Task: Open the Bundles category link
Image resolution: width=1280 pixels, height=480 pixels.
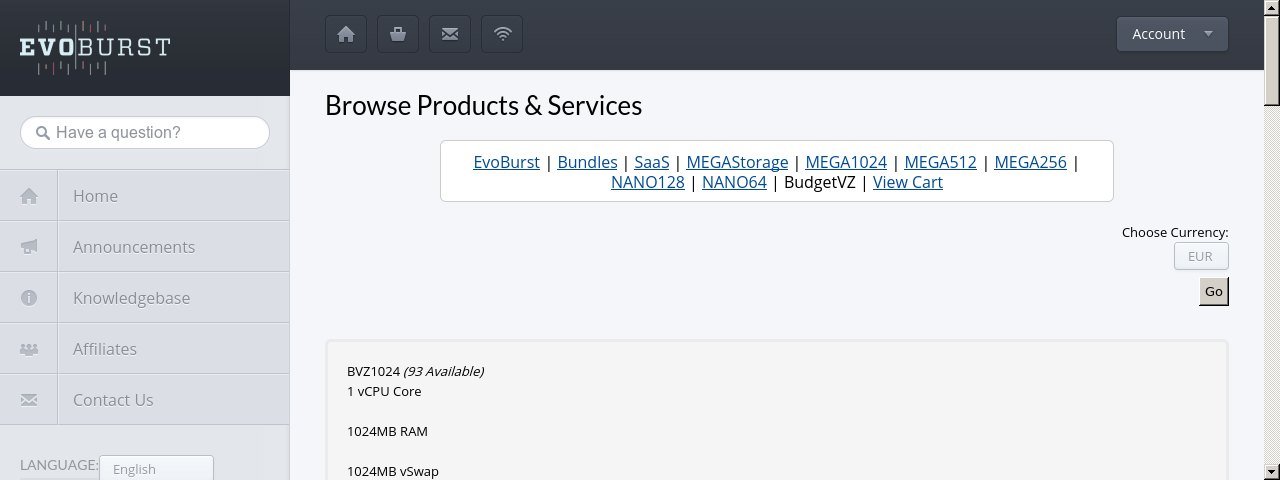Action: 587,162
